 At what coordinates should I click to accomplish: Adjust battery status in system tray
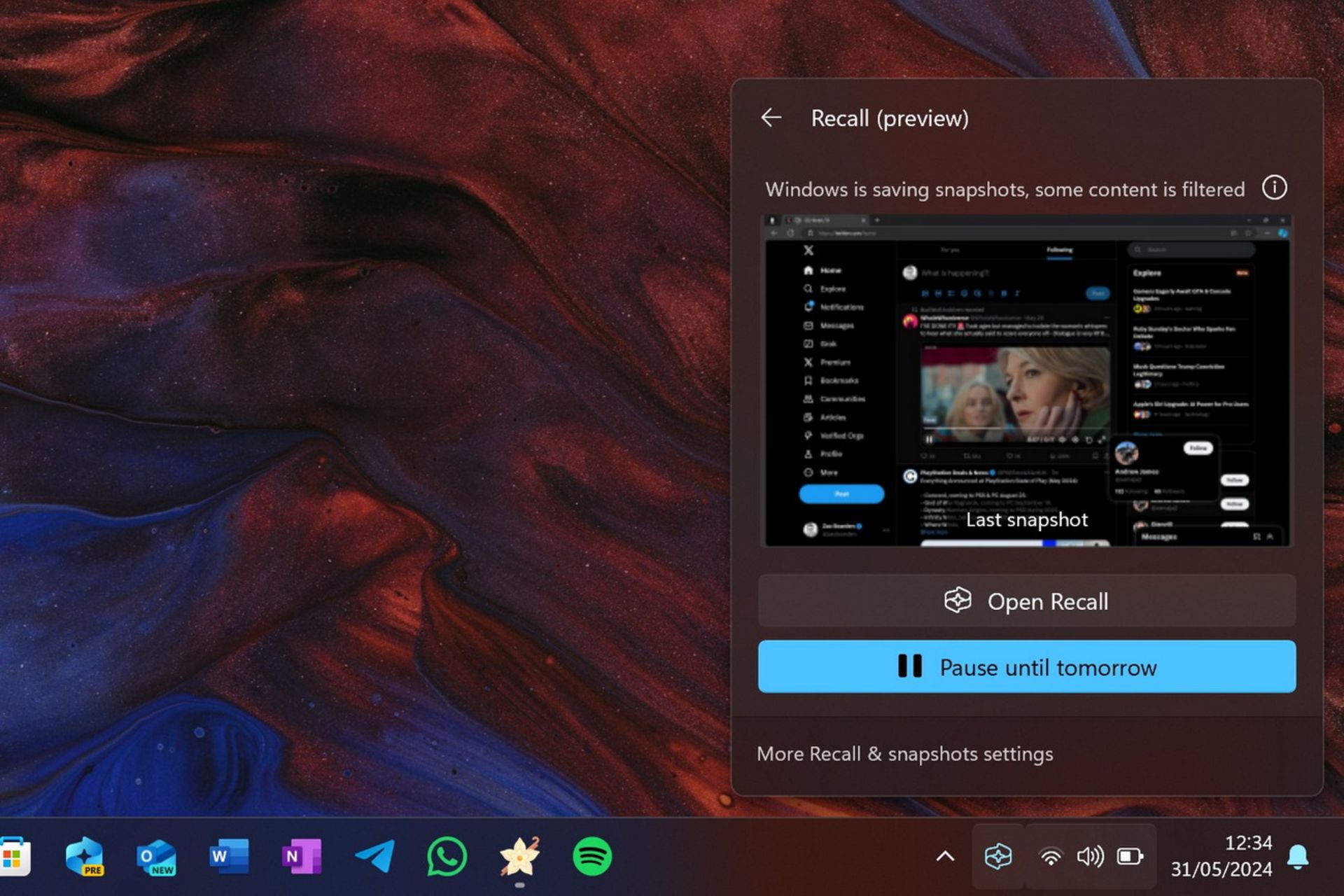[x=1131, y=857]
